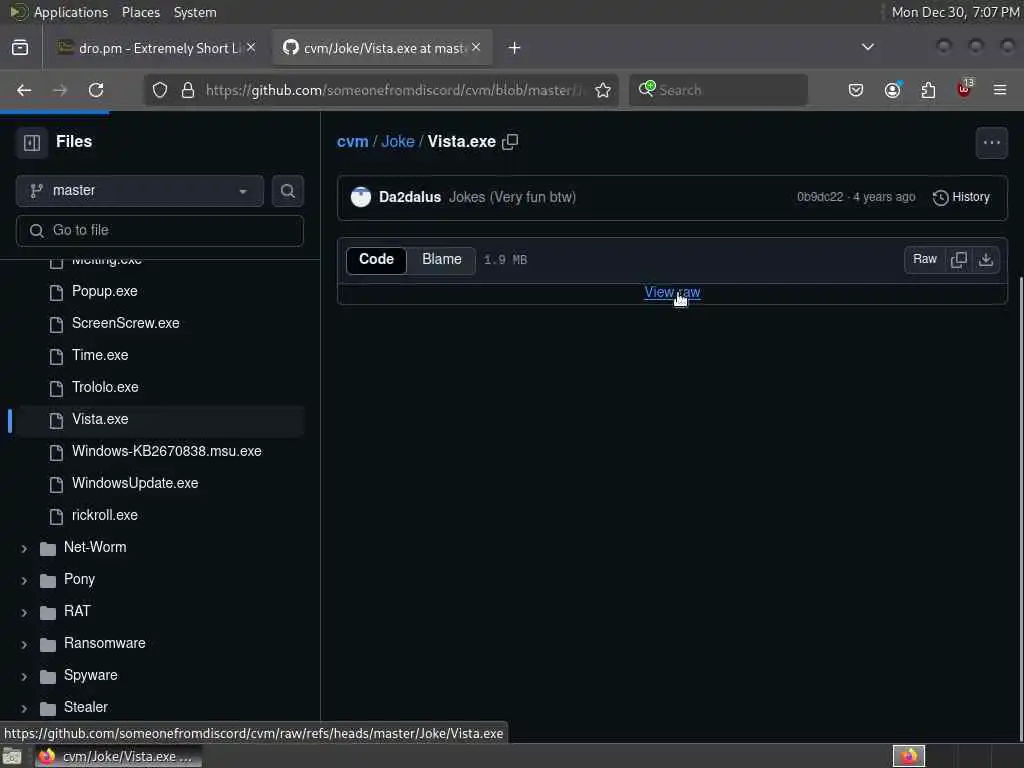Open the Jokes (Very fun btw) commit message

512,197
